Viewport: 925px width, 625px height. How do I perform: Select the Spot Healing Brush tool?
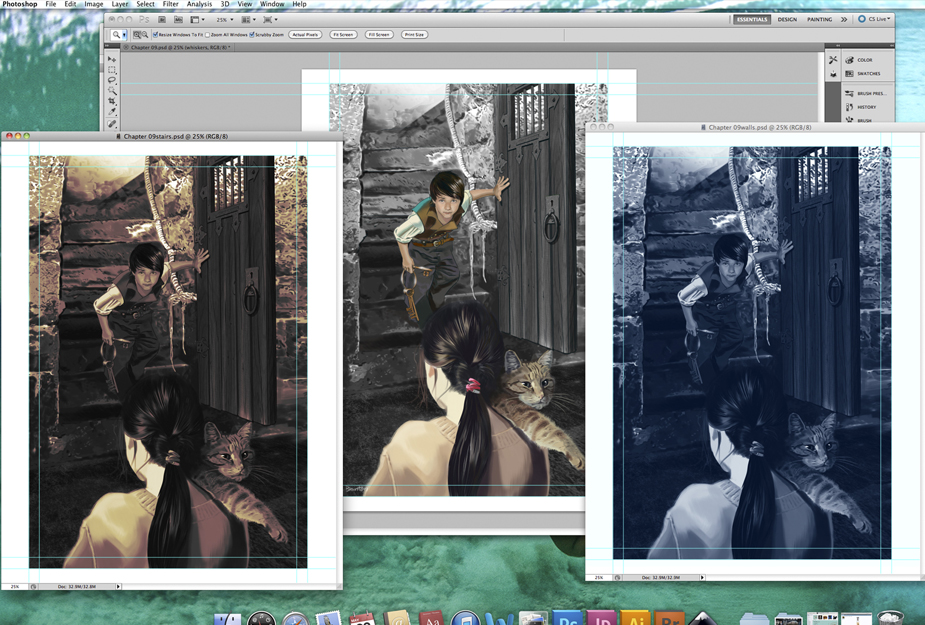[112, 123]
